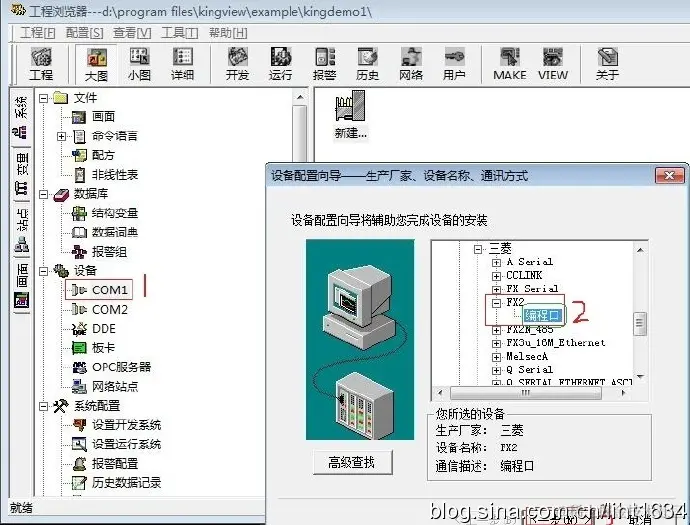Switch to the 系统 side tab

click(x=21, y=117)
